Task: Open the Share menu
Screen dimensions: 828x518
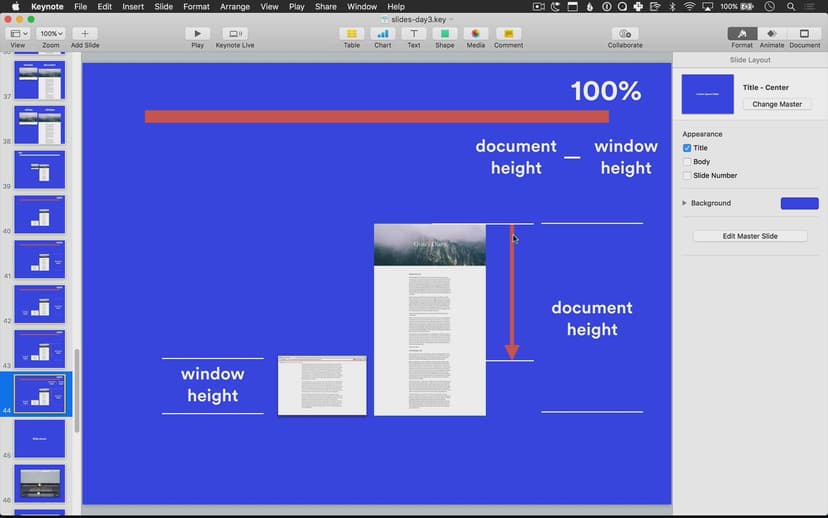Action: 325,6
